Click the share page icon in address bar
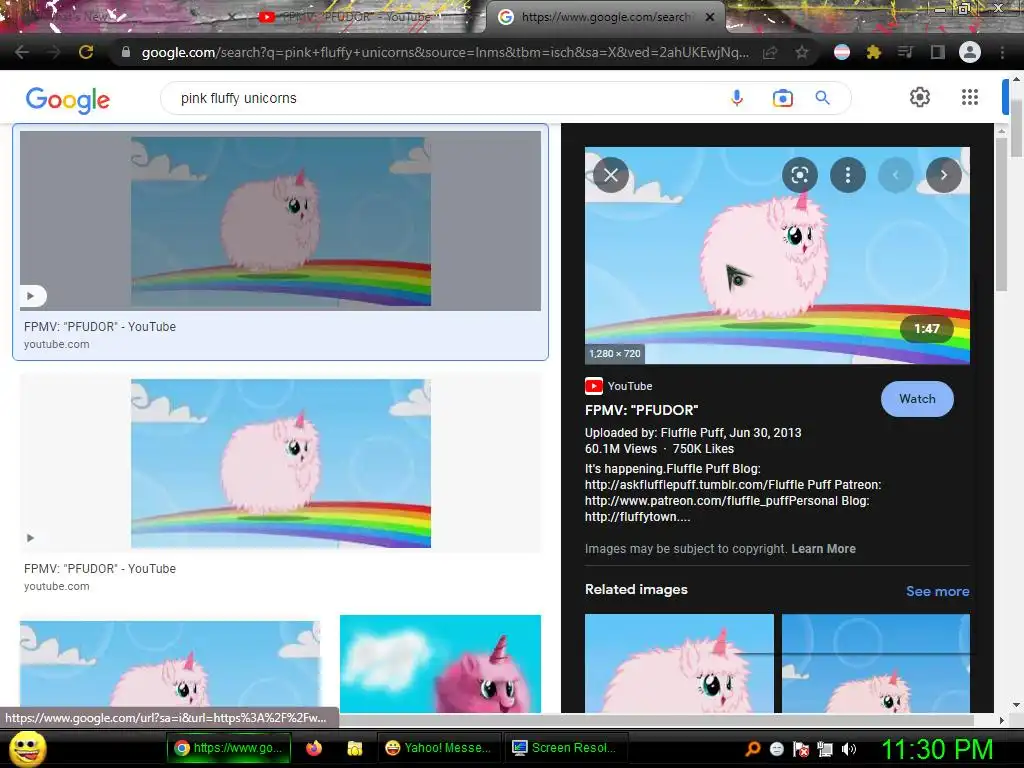 tap(770, 52)
